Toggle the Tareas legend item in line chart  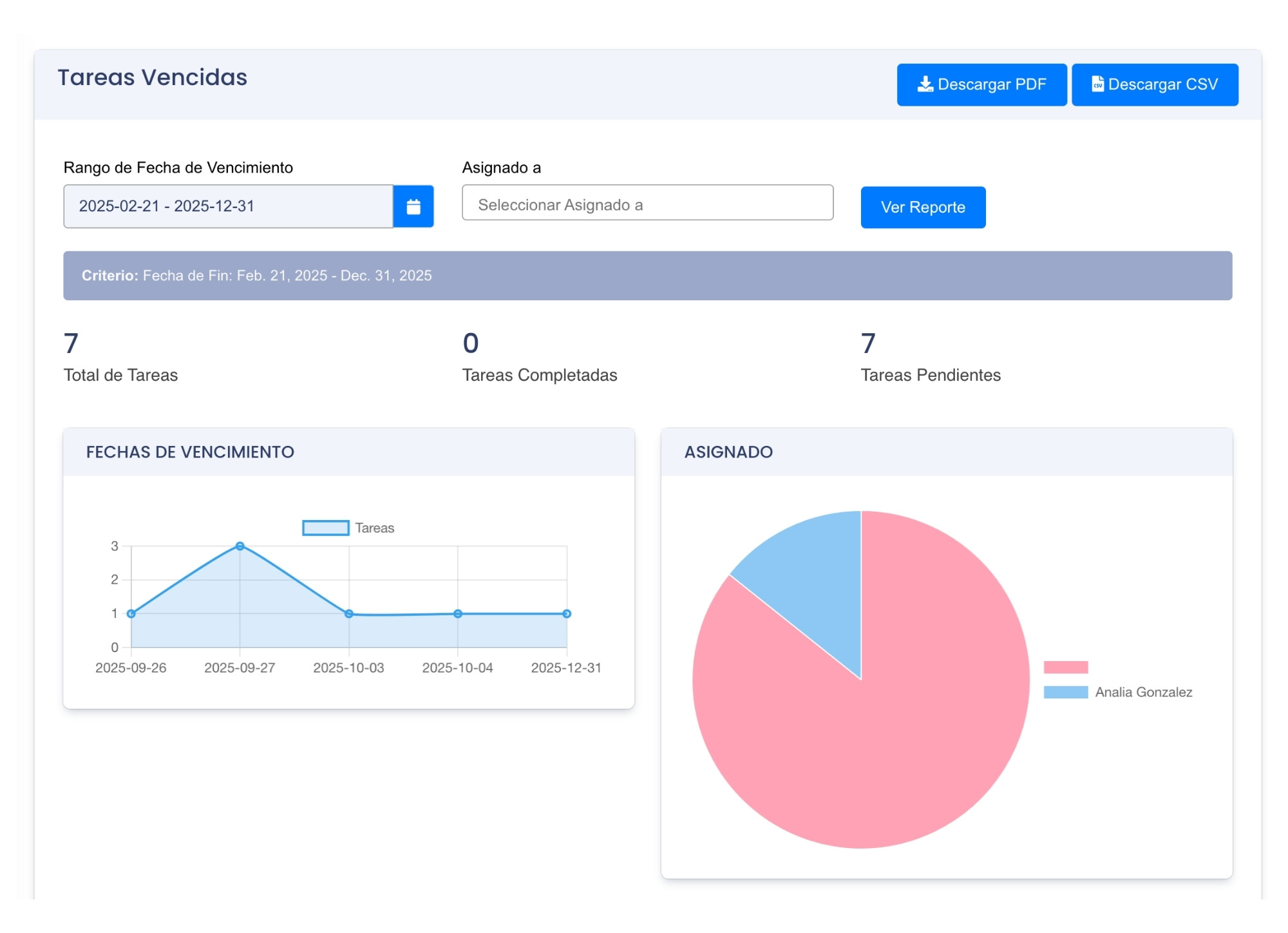click(x=374, y=528)
